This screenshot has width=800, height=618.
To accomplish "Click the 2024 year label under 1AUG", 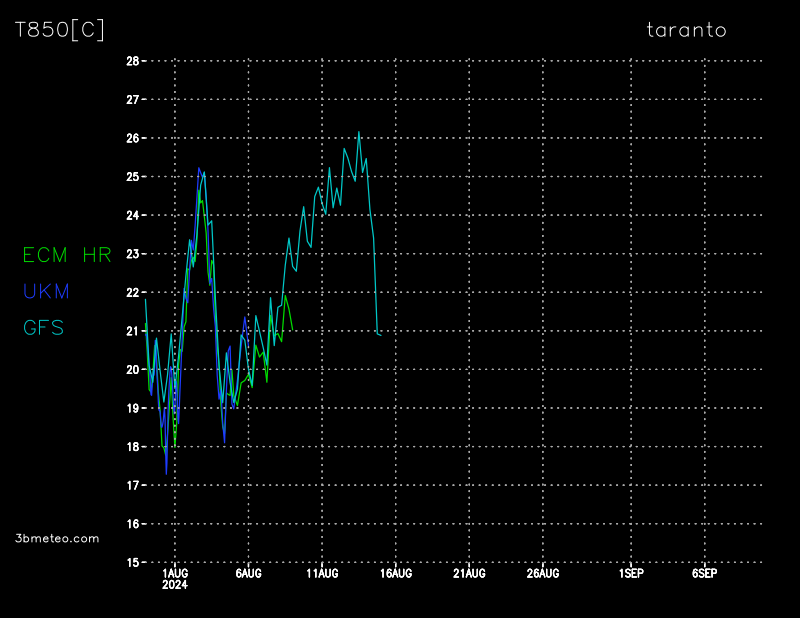I will pyautogui.click(x=174, y=586).
